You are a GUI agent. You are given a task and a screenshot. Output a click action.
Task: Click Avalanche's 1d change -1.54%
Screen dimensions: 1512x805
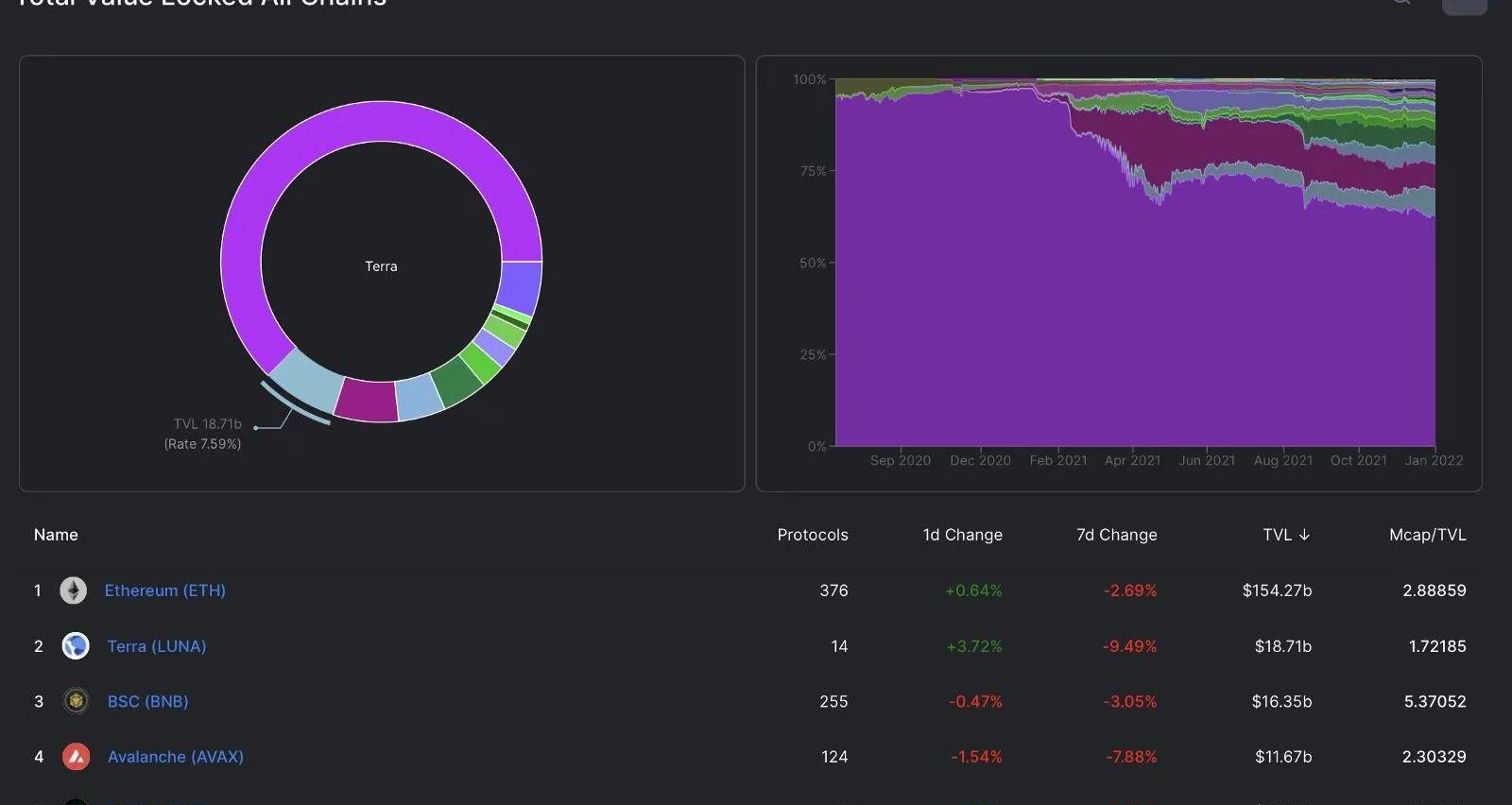977,757
